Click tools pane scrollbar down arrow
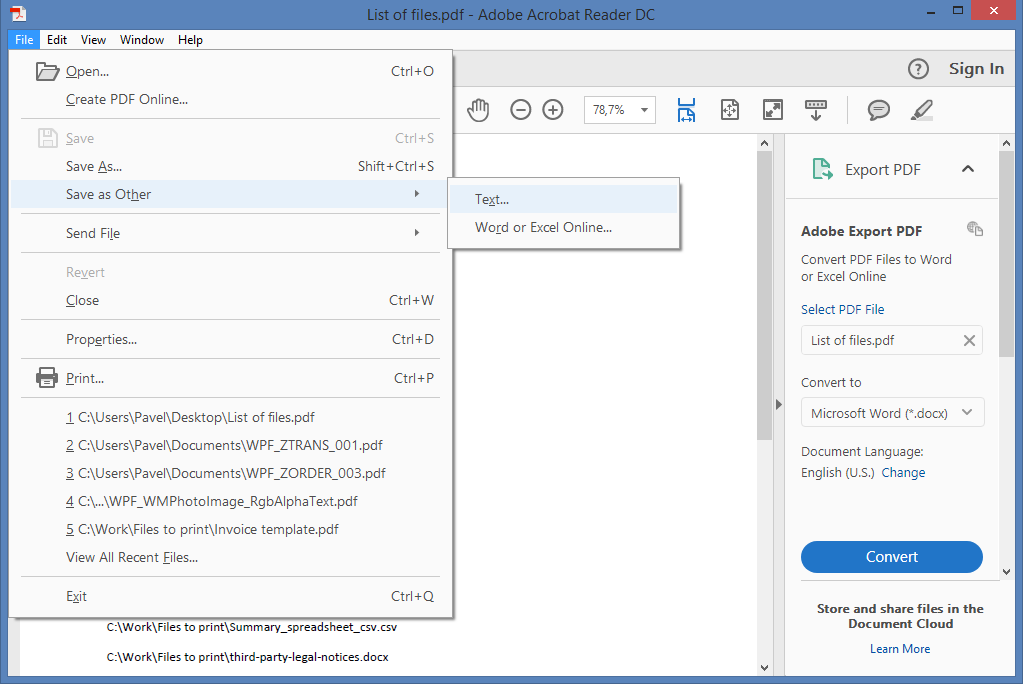Screen dimensions: 1023x684 pos(1006,572)
